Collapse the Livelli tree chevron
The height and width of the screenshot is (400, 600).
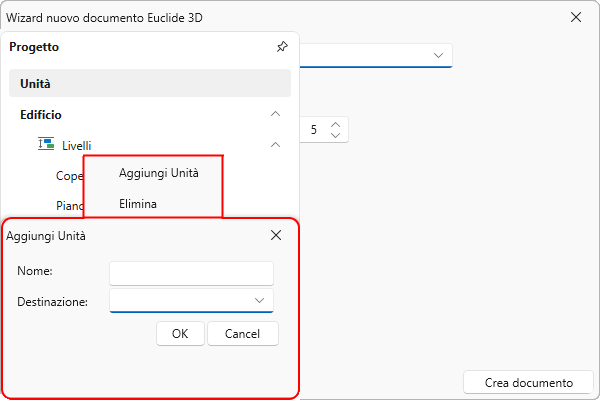pyautogui.click(x=276, y=145)
